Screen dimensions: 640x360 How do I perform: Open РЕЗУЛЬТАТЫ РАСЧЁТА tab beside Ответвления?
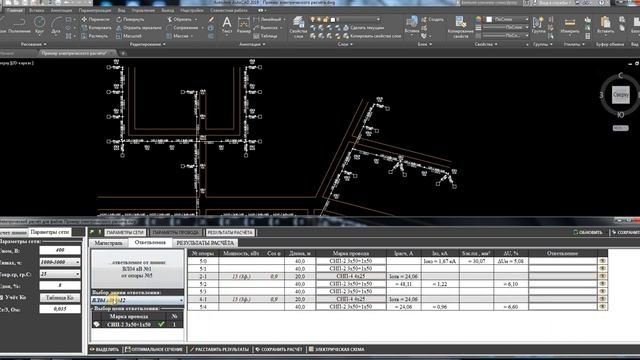(x=205, y=243)
